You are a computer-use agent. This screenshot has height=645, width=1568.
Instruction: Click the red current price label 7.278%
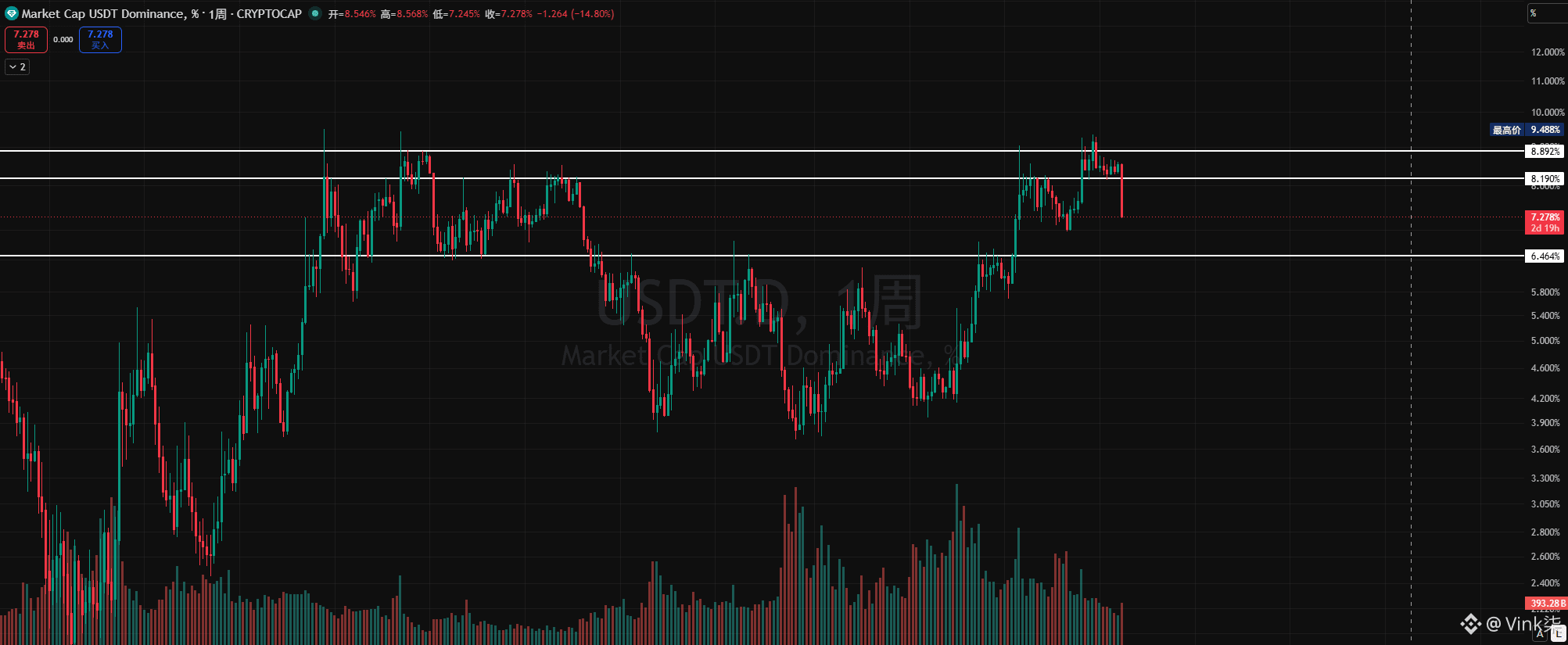click(x=1545, y=222)
